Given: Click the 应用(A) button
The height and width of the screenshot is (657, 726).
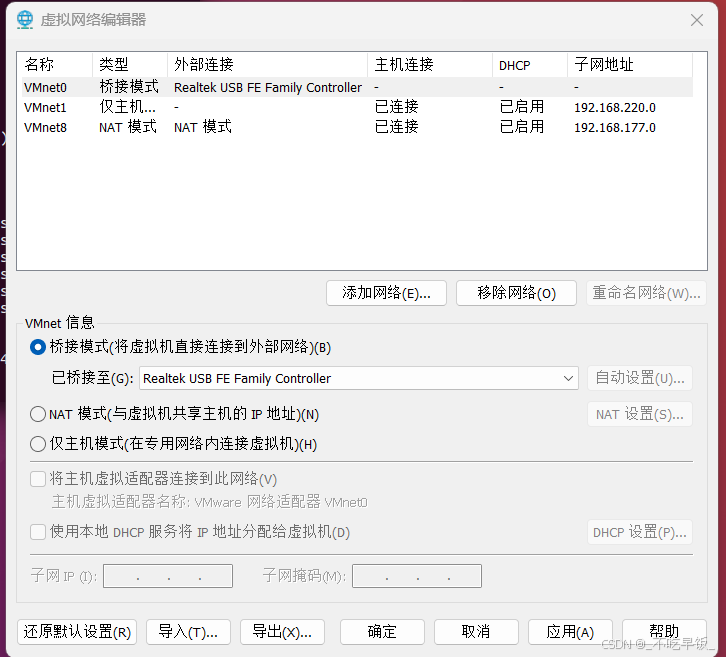Looking at the screenshot, I should (570, 632).
